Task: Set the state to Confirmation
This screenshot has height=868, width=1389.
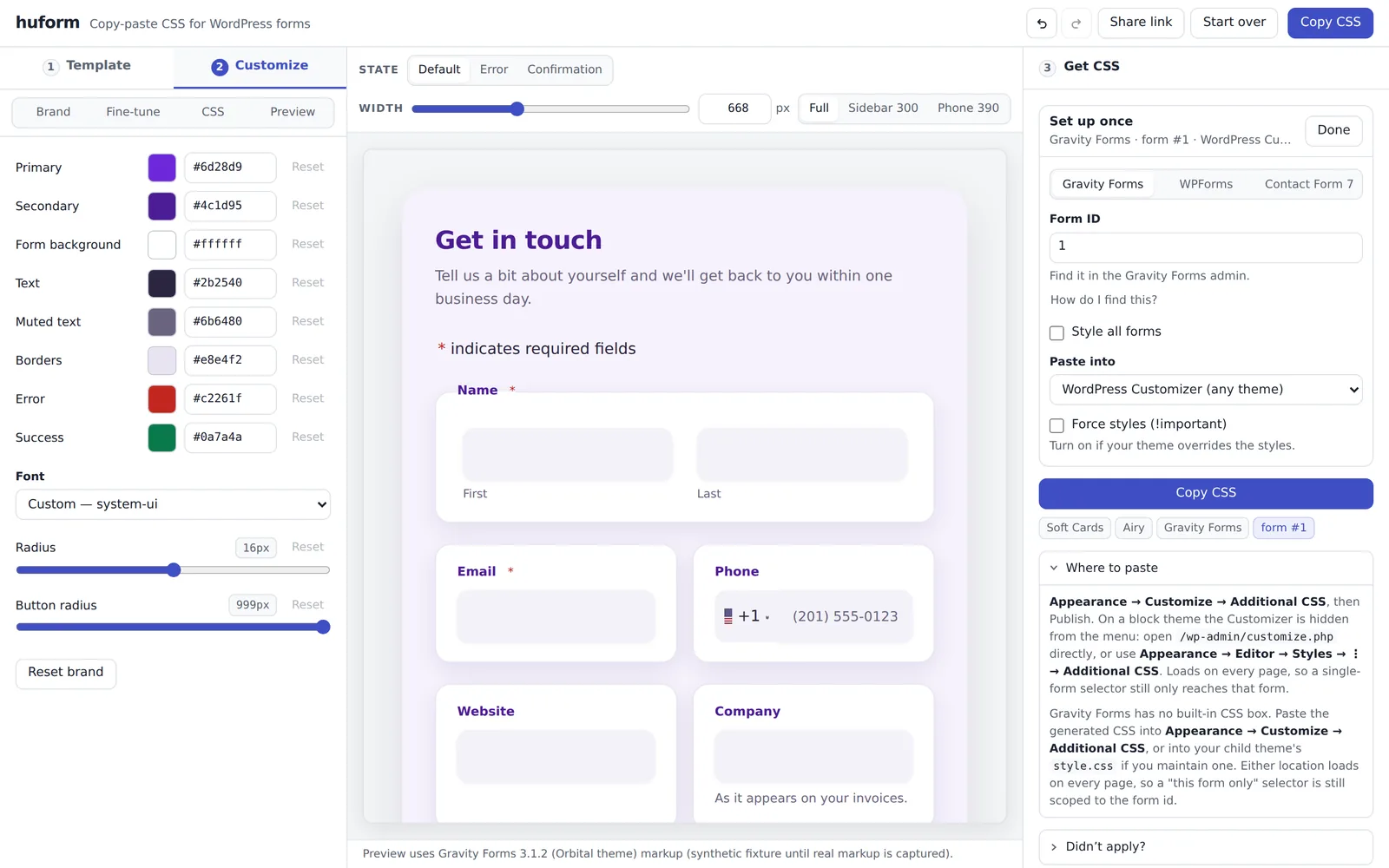Action: tap(564, 69)
